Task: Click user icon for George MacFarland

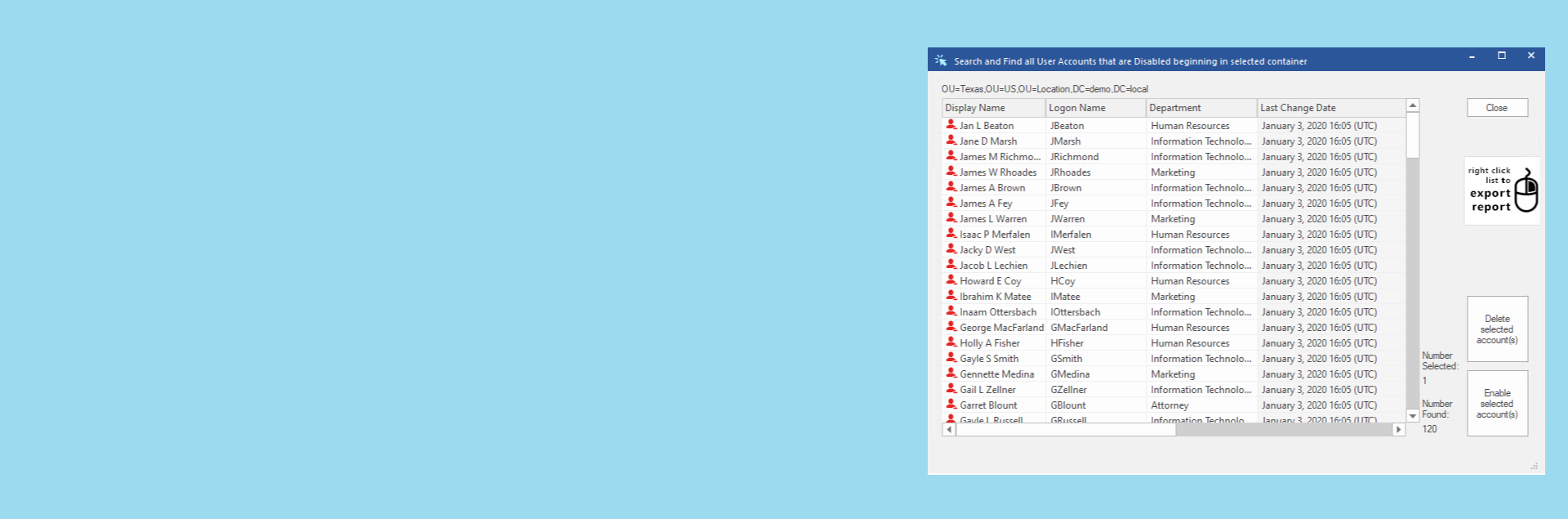Action: [951, 327]
